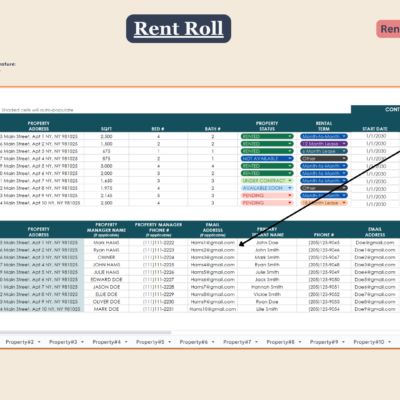Open the UNDER CONTRACT property status dropdown

tap(267, 181)
